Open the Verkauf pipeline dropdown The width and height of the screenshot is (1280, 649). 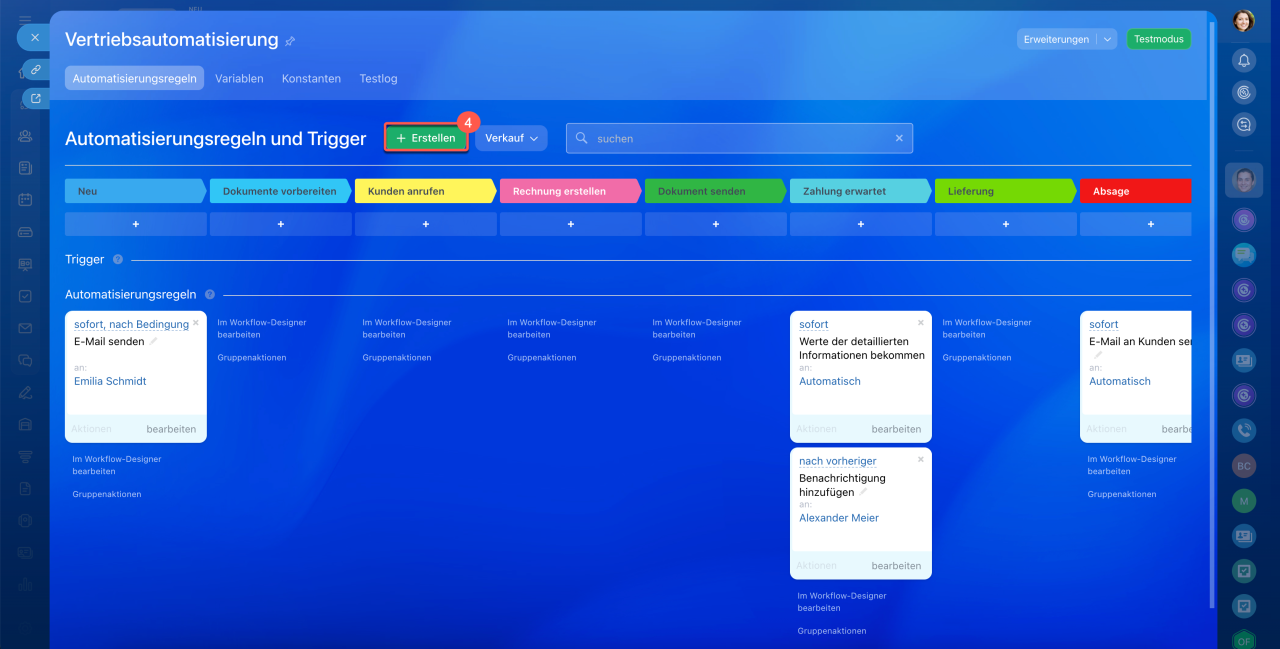point(511,138)
